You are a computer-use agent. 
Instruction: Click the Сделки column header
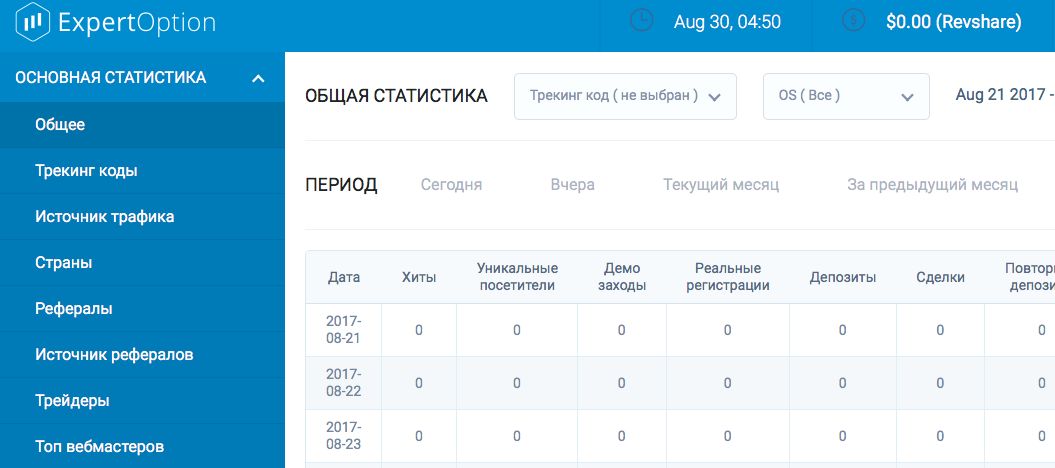[940, 277]
